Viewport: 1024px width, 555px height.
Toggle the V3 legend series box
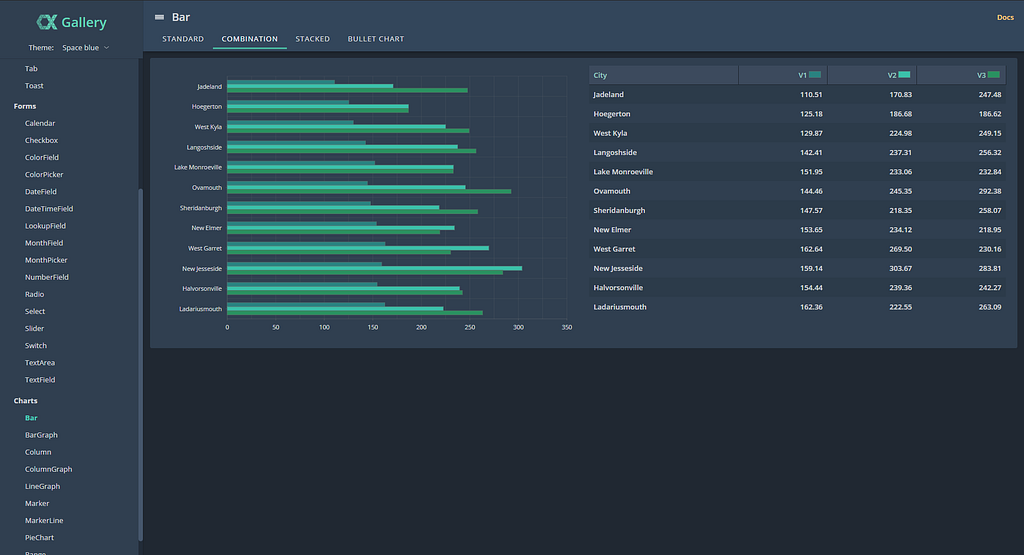click(x=993, y=74)
